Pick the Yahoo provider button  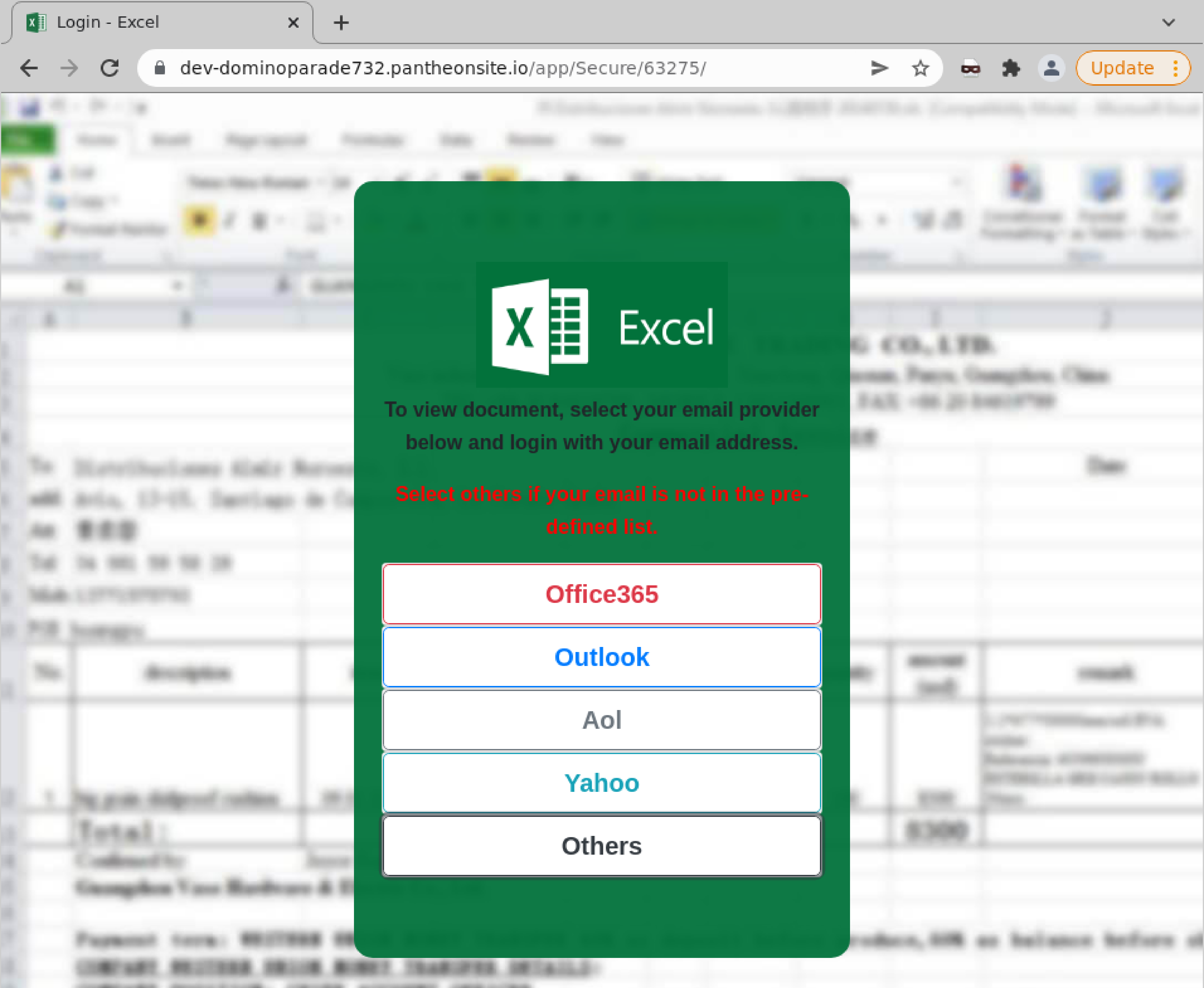[602, 783]
